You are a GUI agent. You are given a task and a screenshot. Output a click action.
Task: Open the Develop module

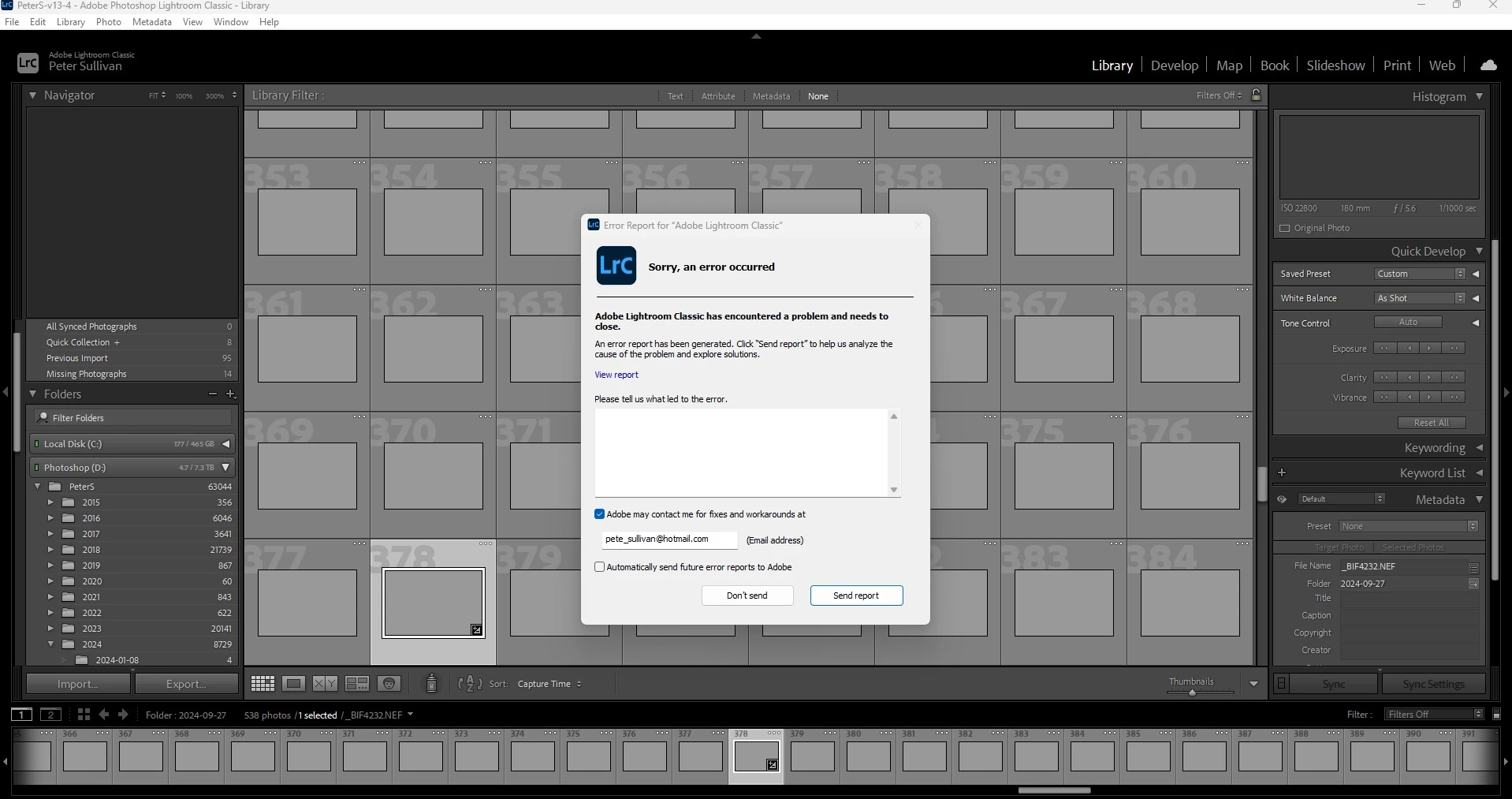point(1174,65)
